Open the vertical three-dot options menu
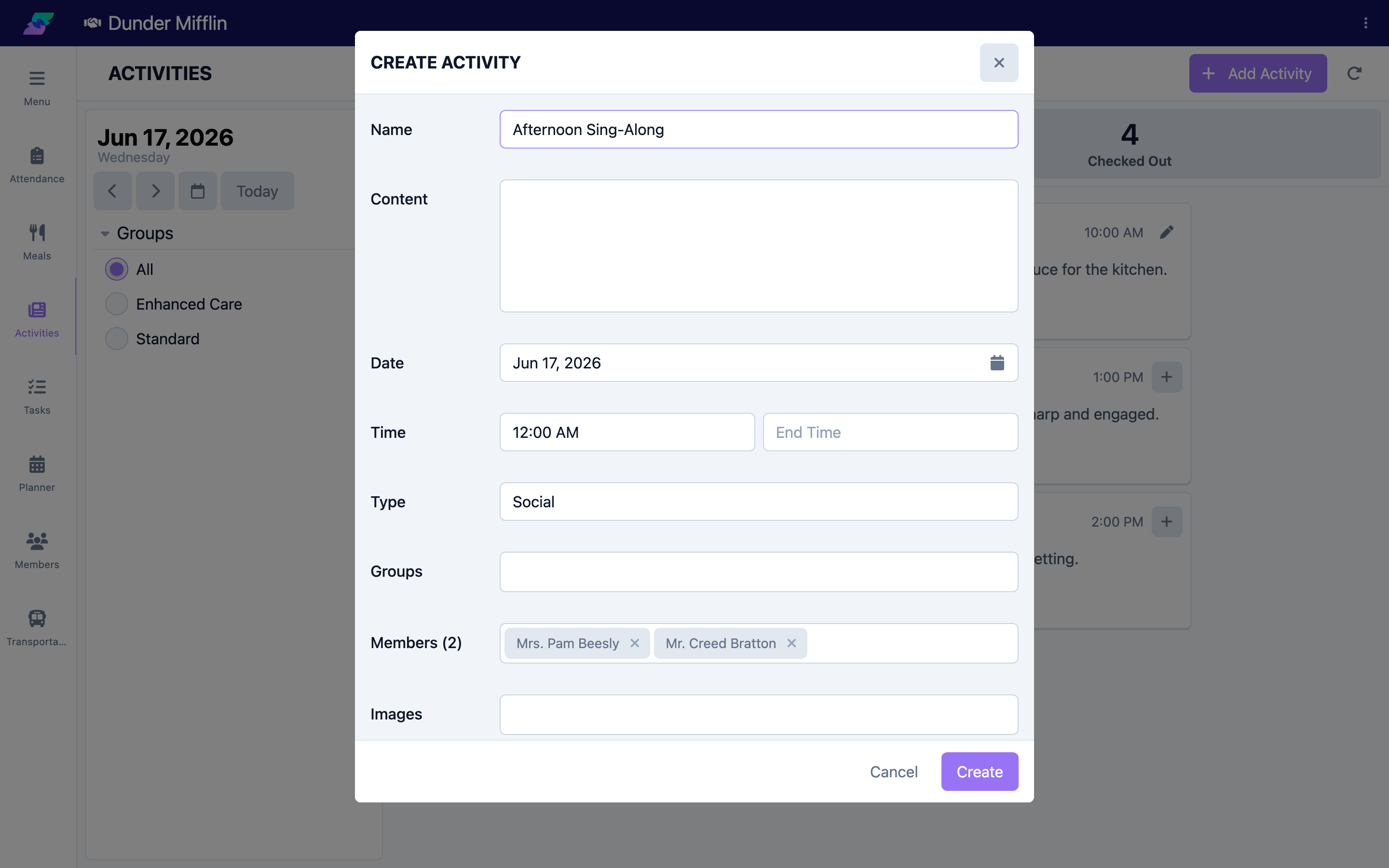Image resolution: width=1389 pixels, height=868 pixels. (1365, 23)
